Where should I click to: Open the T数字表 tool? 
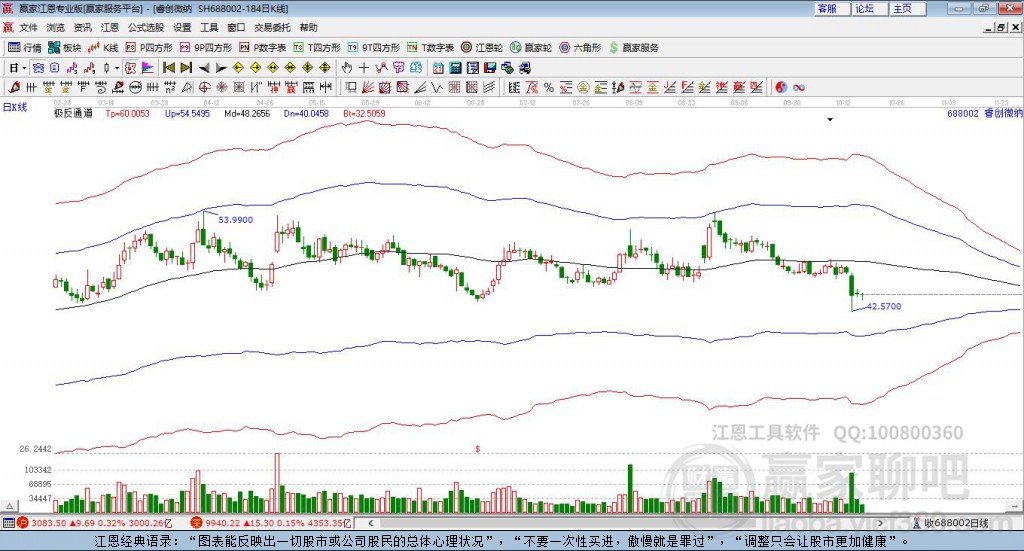[x=430, y=48]
